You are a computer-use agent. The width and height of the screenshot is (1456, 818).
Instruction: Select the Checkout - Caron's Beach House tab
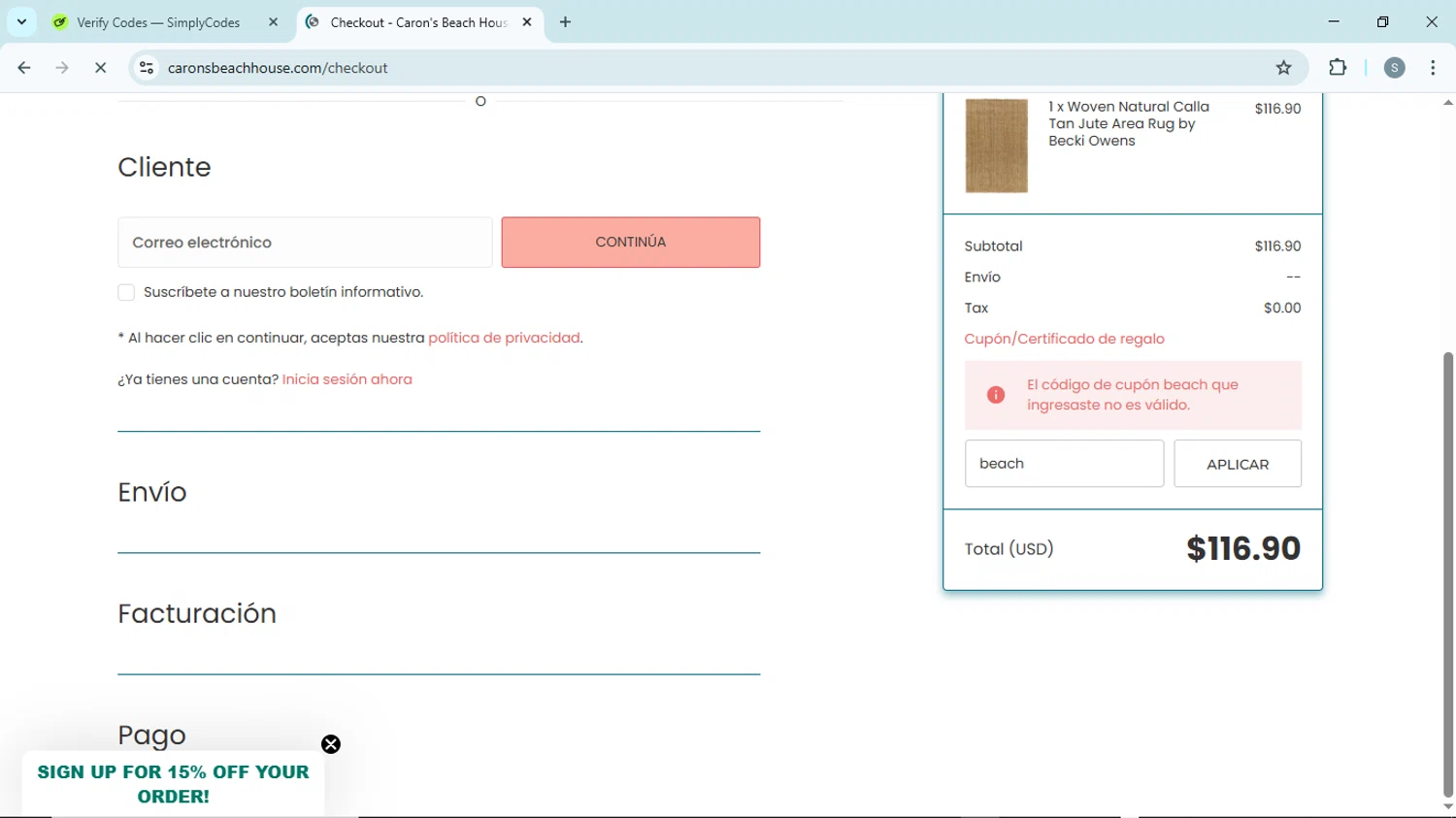(419, 22)
